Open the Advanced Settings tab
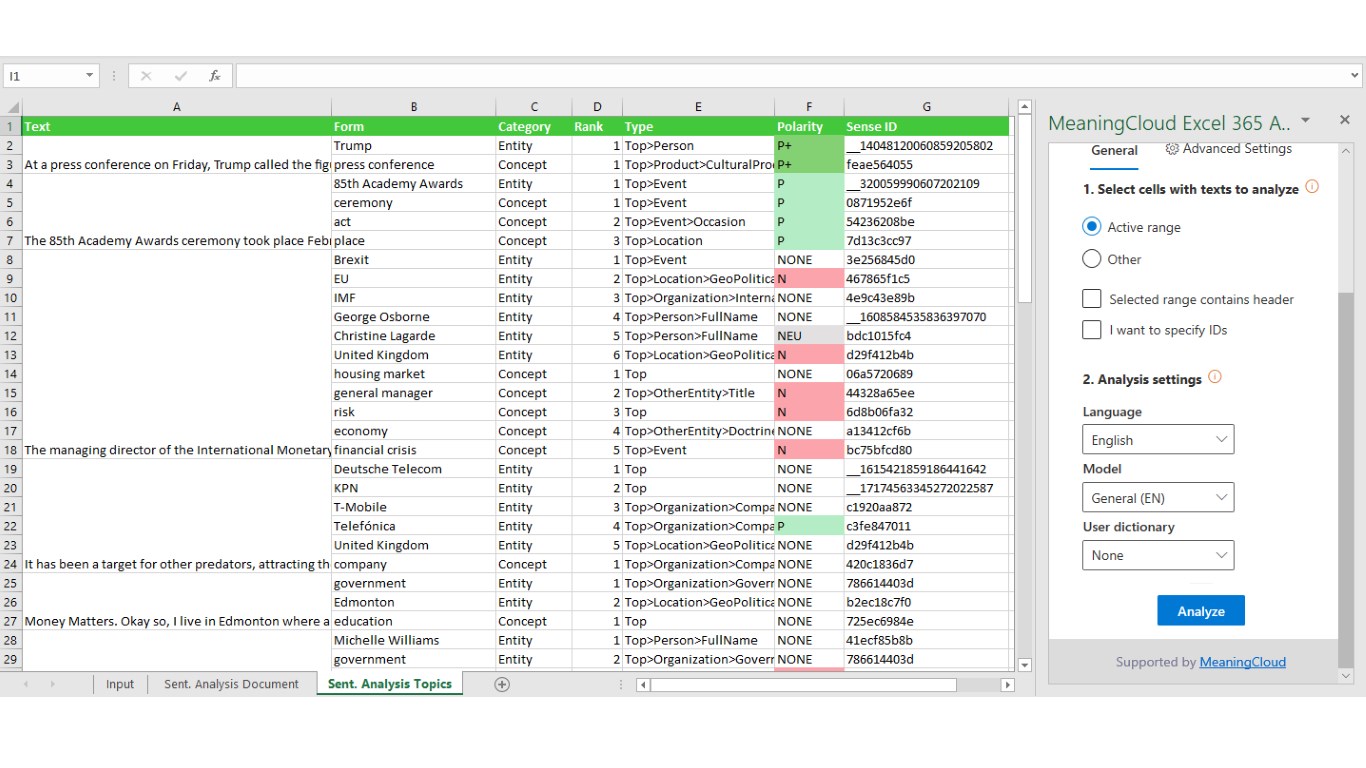This screenshot has width=1366, height=768. point(1228,149)
